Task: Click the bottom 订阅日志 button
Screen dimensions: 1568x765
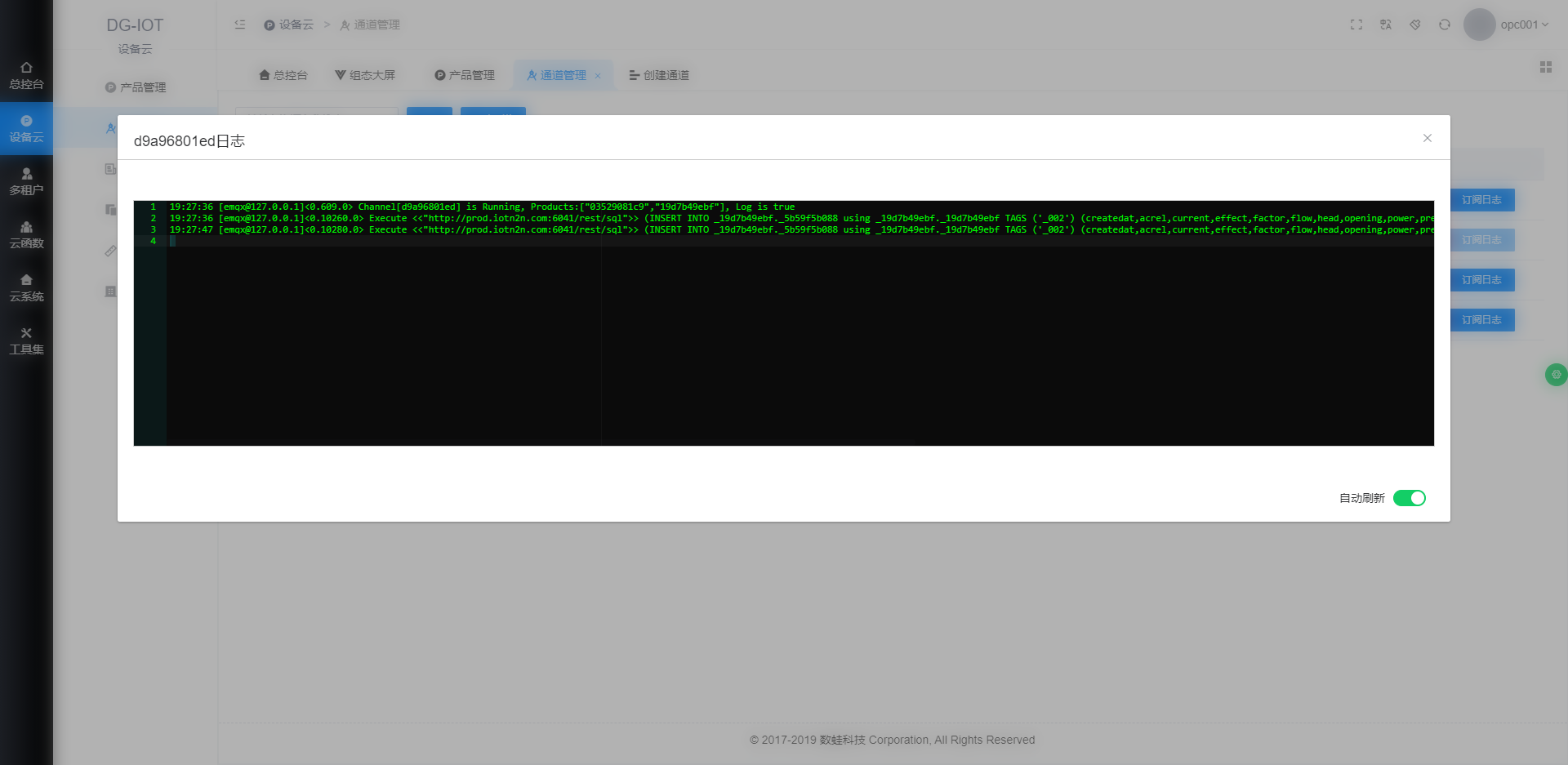Action: [1481, 320]
